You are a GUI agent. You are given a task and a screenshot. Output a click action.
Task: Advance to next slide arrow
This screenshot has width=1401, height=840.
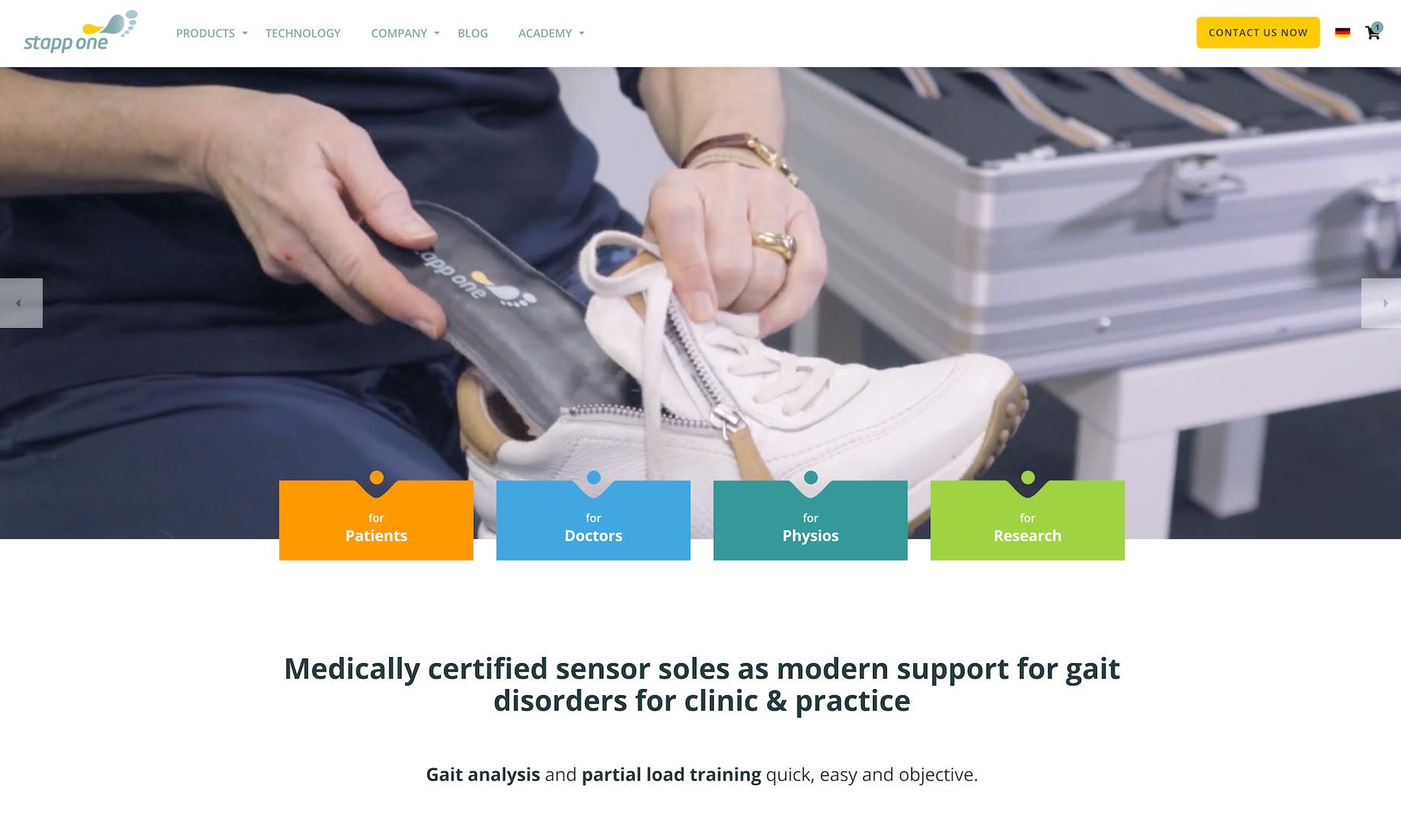click(x=1380, y=303)
